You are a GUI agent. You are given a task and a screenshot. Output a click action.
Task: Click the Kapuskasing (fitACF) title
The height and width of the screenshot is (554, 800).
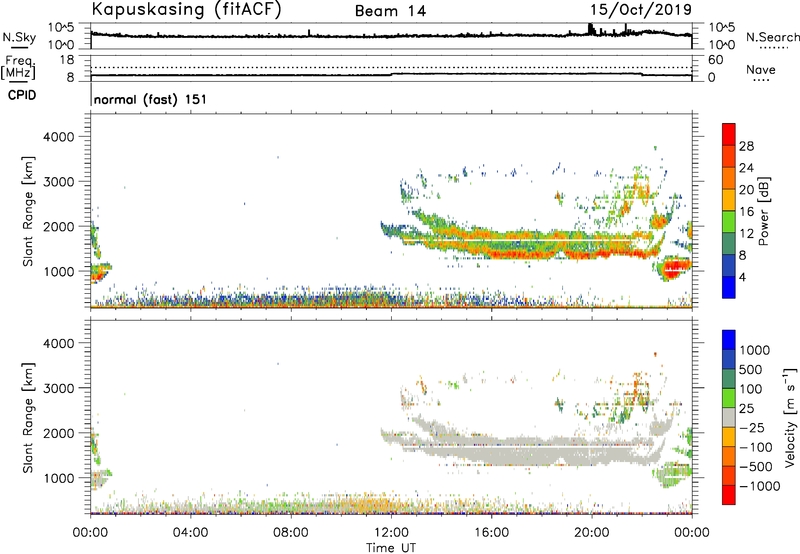[x=186, y=9]
